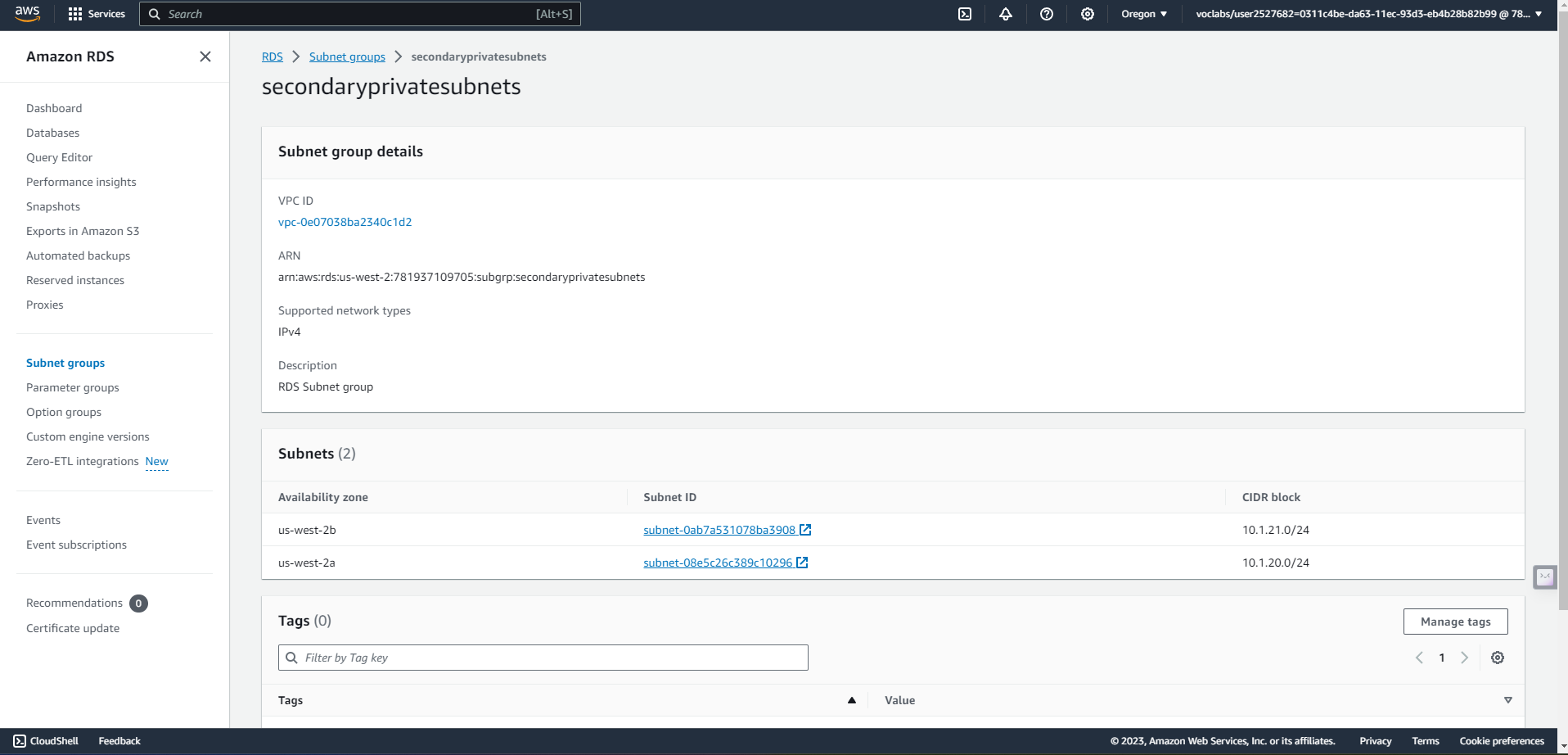Open VPC link vpc-0e07038ba2340c1d2
Image resolution: width=1568 pixels, height=755 pixels.
[345, 222]
